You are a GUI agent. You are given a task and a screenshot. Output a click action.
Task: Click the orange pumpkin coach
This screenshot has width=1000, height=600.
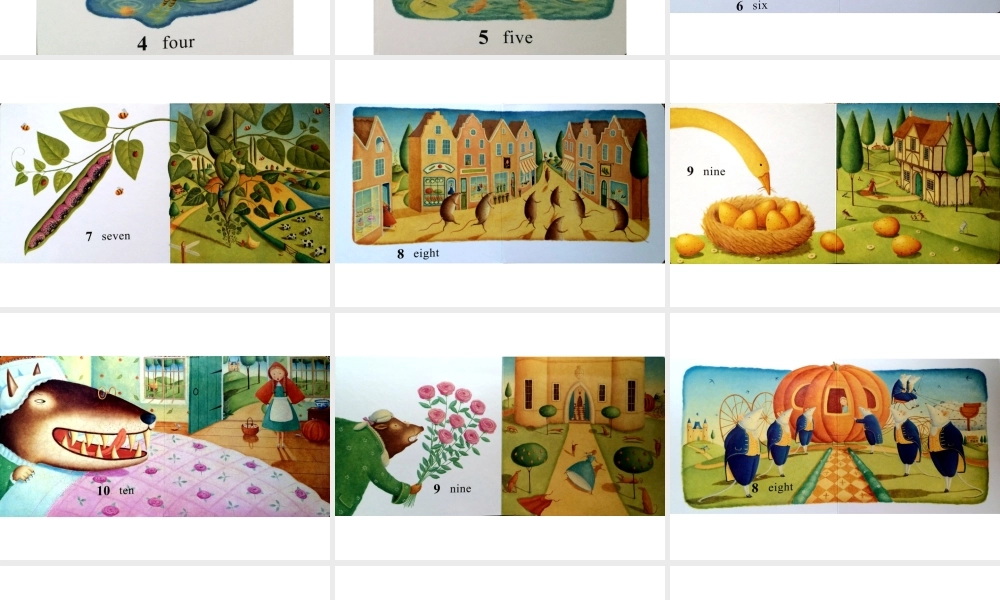(832, 403)
